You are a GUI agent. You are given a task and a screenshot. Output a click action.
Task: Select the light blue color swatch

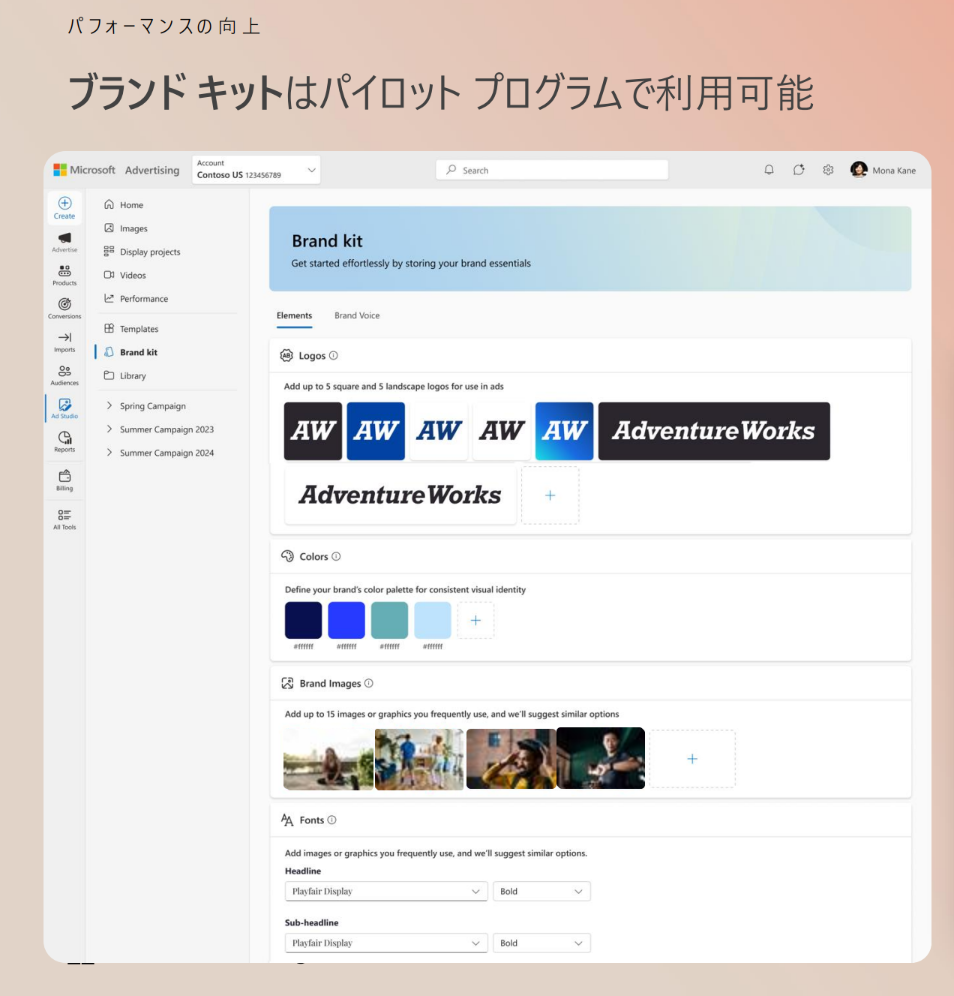(433, 621)
